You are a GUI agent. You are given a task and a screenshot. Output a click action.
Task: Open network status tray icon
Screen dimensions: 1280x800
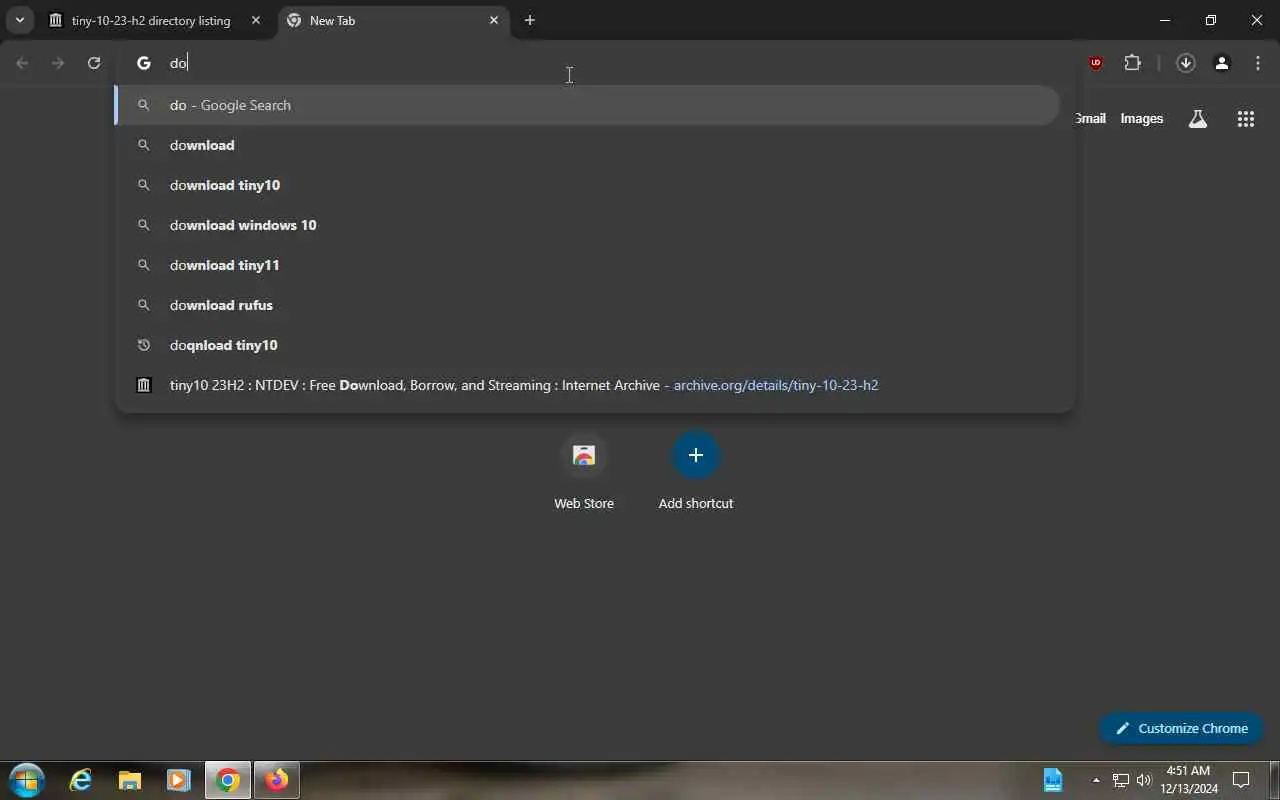[x=1121, y=780]
